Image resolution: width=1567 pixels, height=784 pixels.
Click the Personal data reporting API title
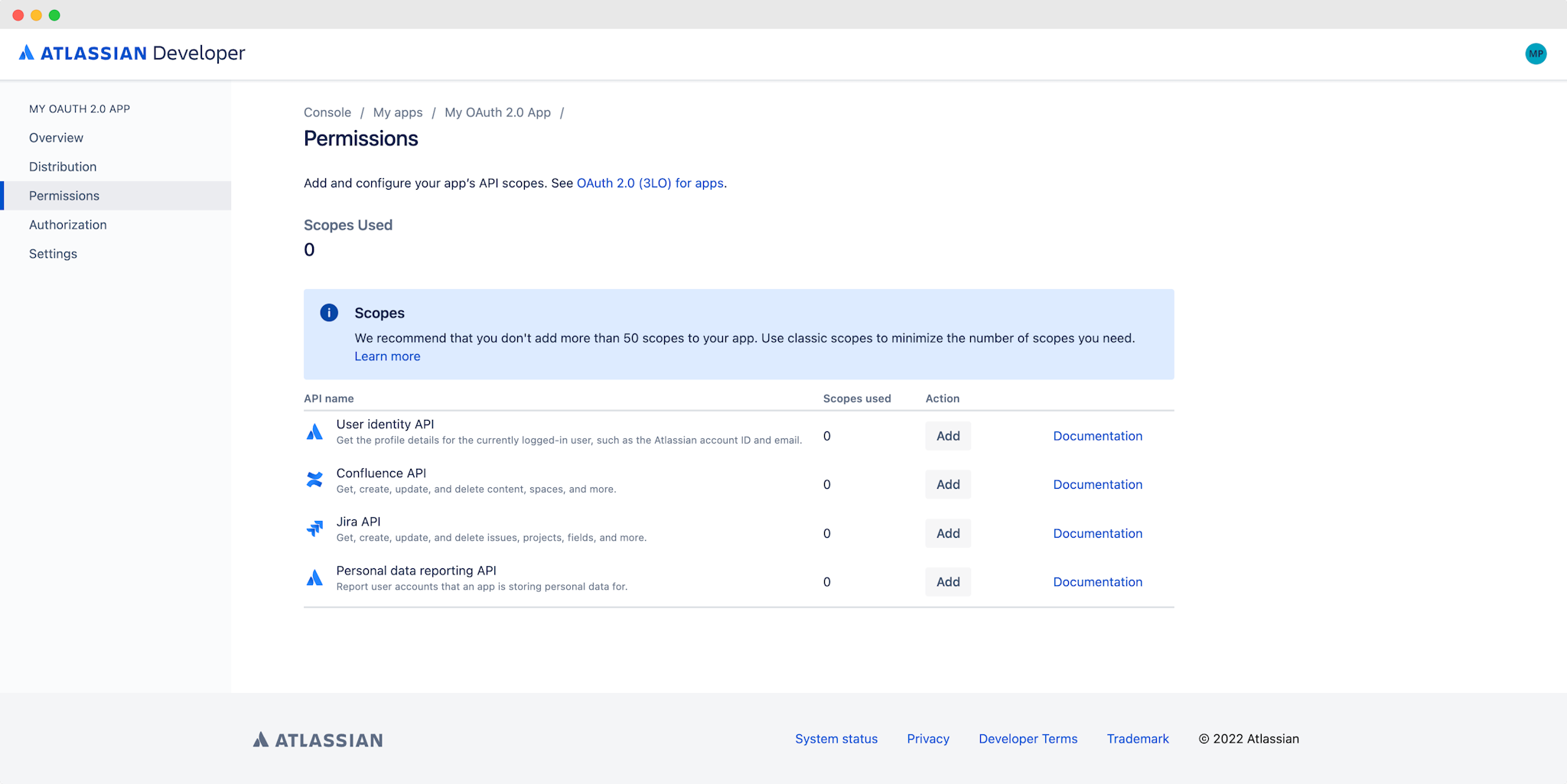(x=416, y=571)
